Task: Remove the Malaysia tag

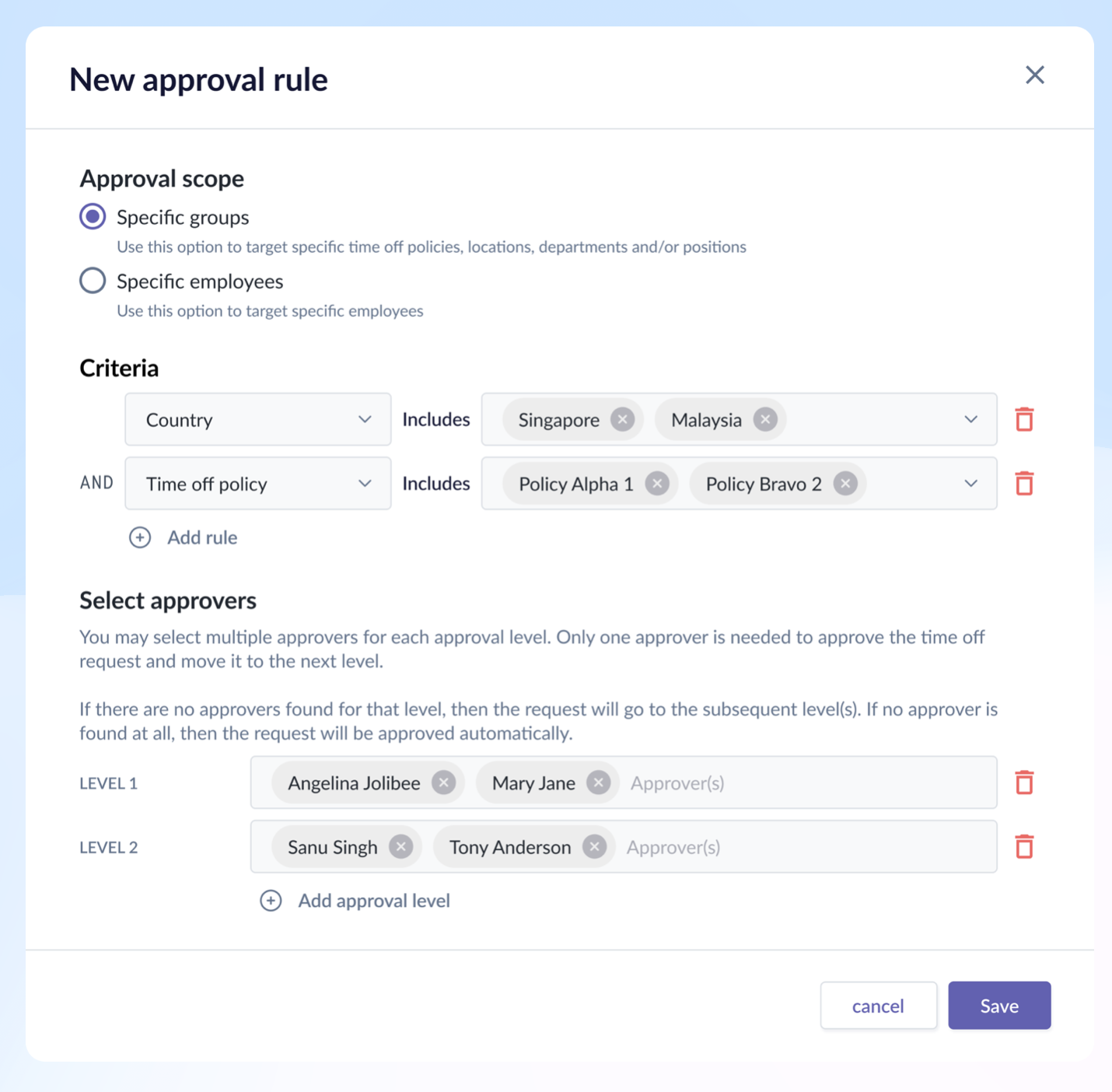Action: (x=766, y=419)
